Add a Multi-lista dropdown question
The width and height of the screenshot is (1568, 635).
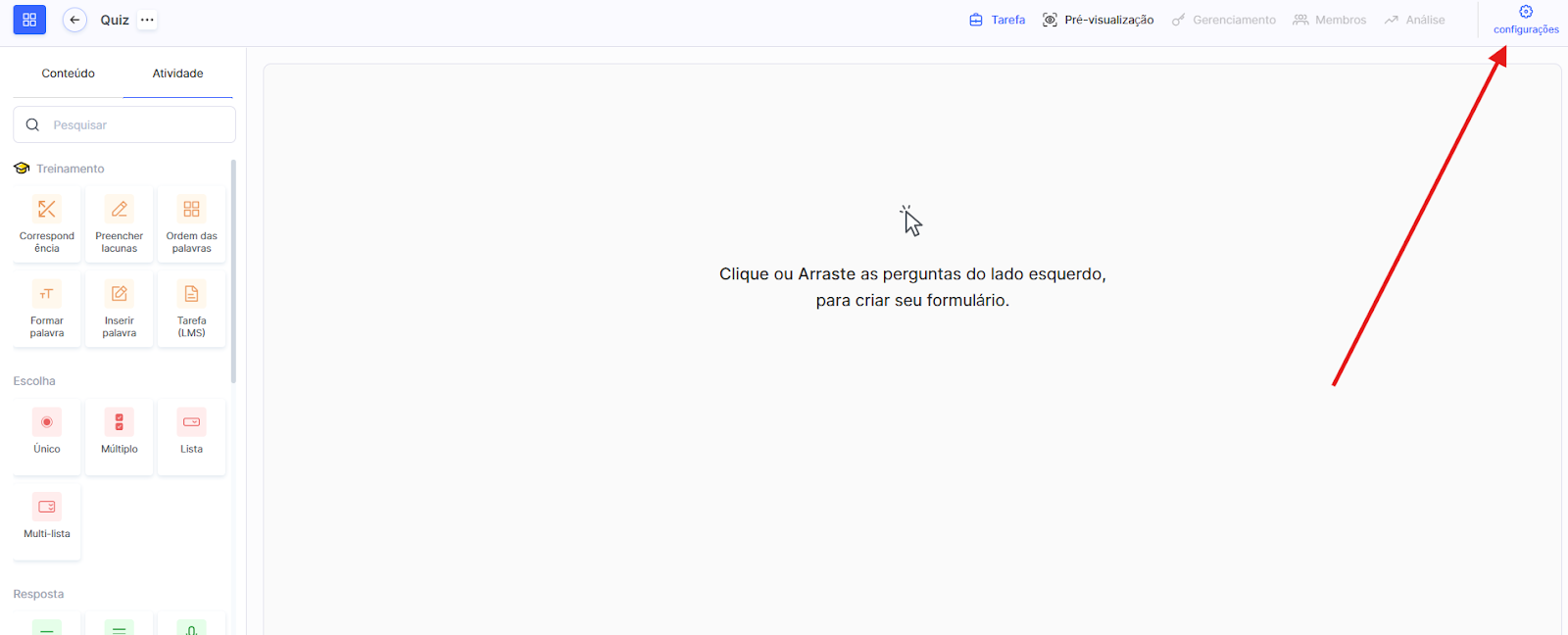click(x=47, y=520)
